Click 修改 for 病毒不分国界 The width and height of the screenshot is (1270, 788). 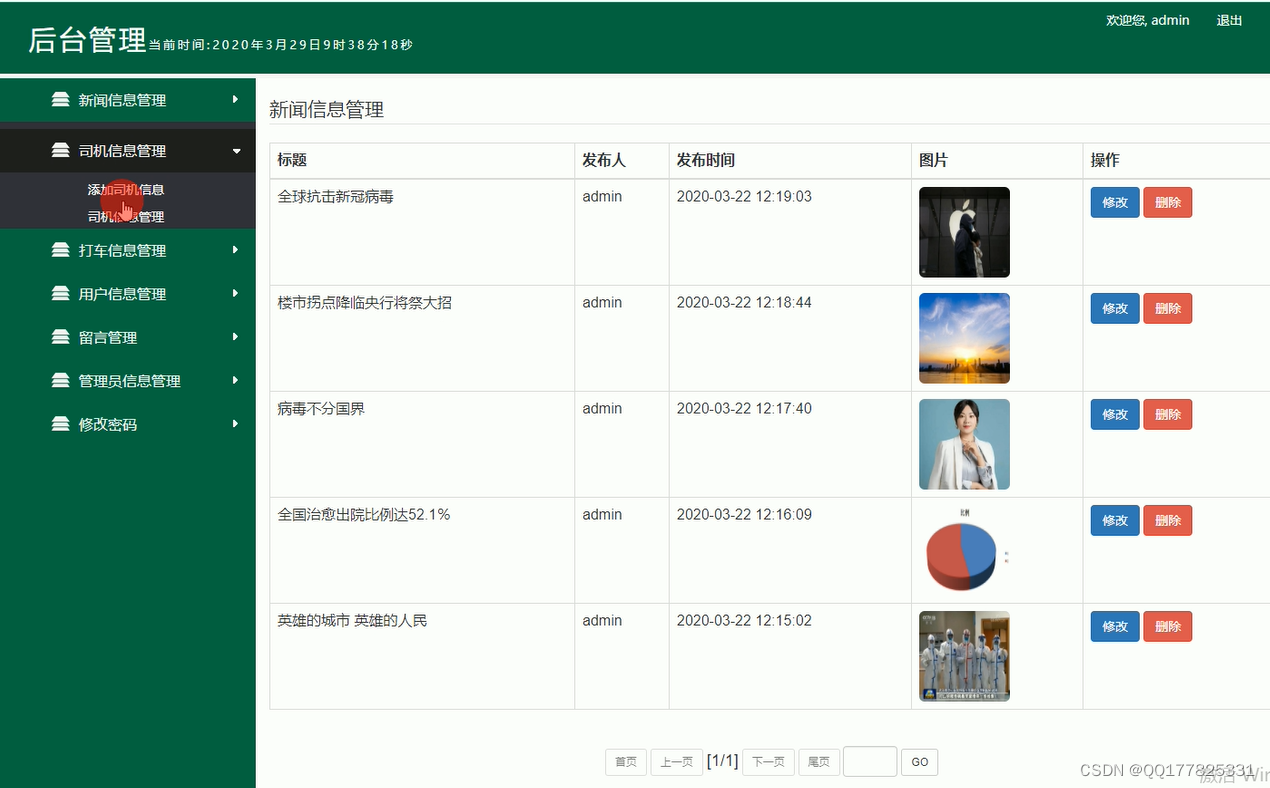(1115, 414)
